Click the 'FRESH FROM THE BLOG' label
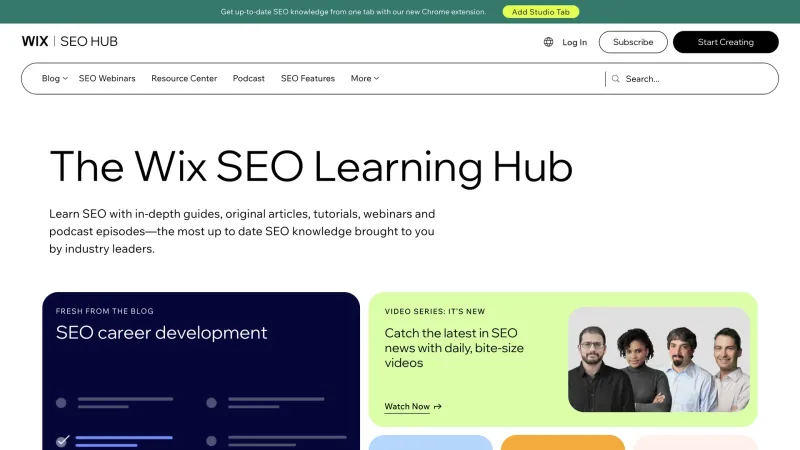This screenshot has width=800, height=450. 105,311
